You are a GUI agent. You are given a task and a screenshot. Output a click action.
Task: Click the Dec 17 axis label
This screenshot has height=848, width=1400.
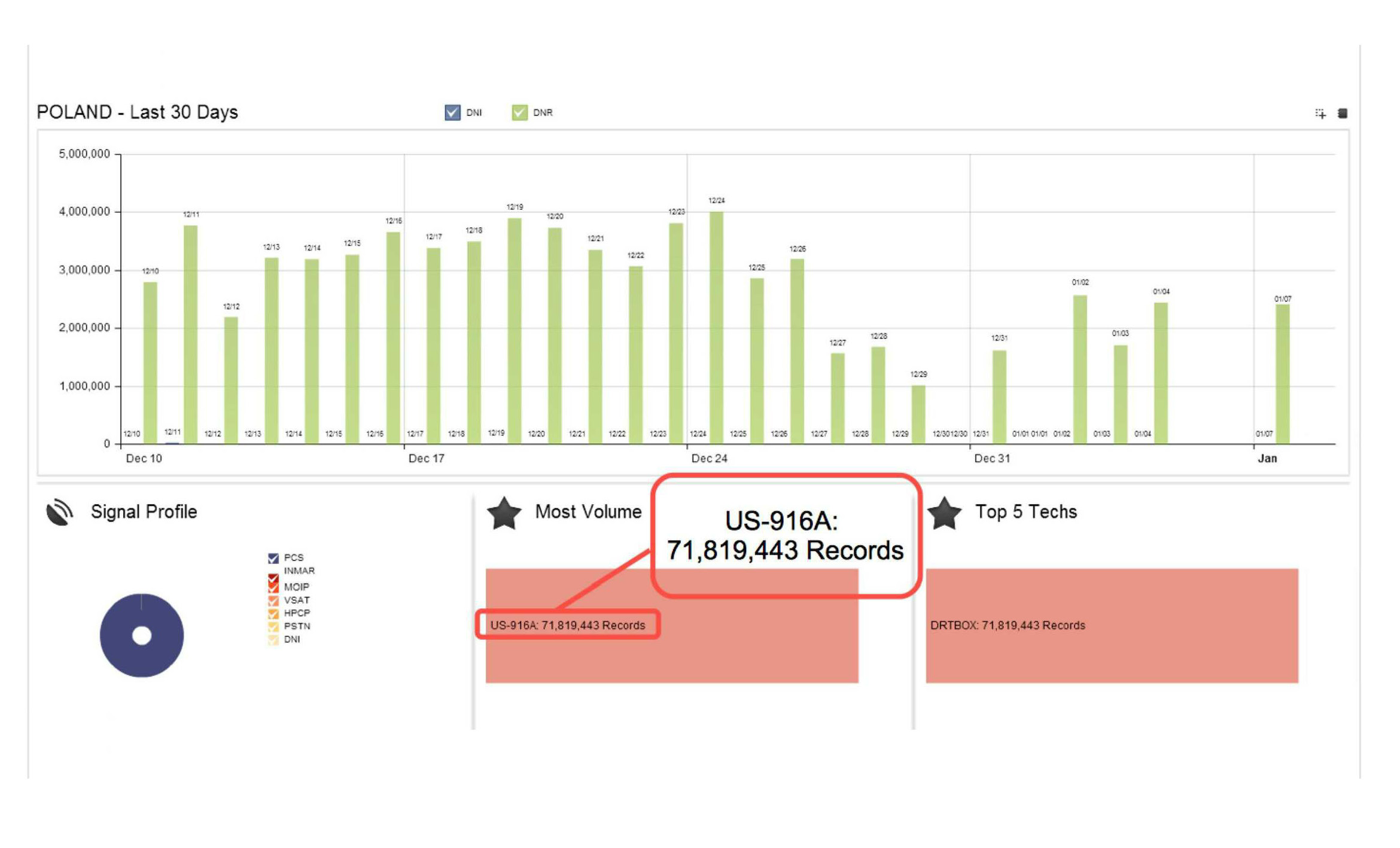(x=426, y=458)
